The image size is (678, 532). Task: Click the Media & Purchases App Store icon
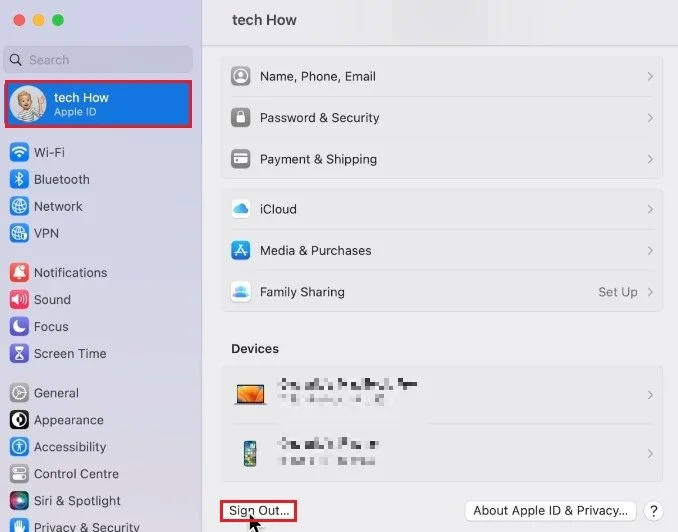click(240, 250)
